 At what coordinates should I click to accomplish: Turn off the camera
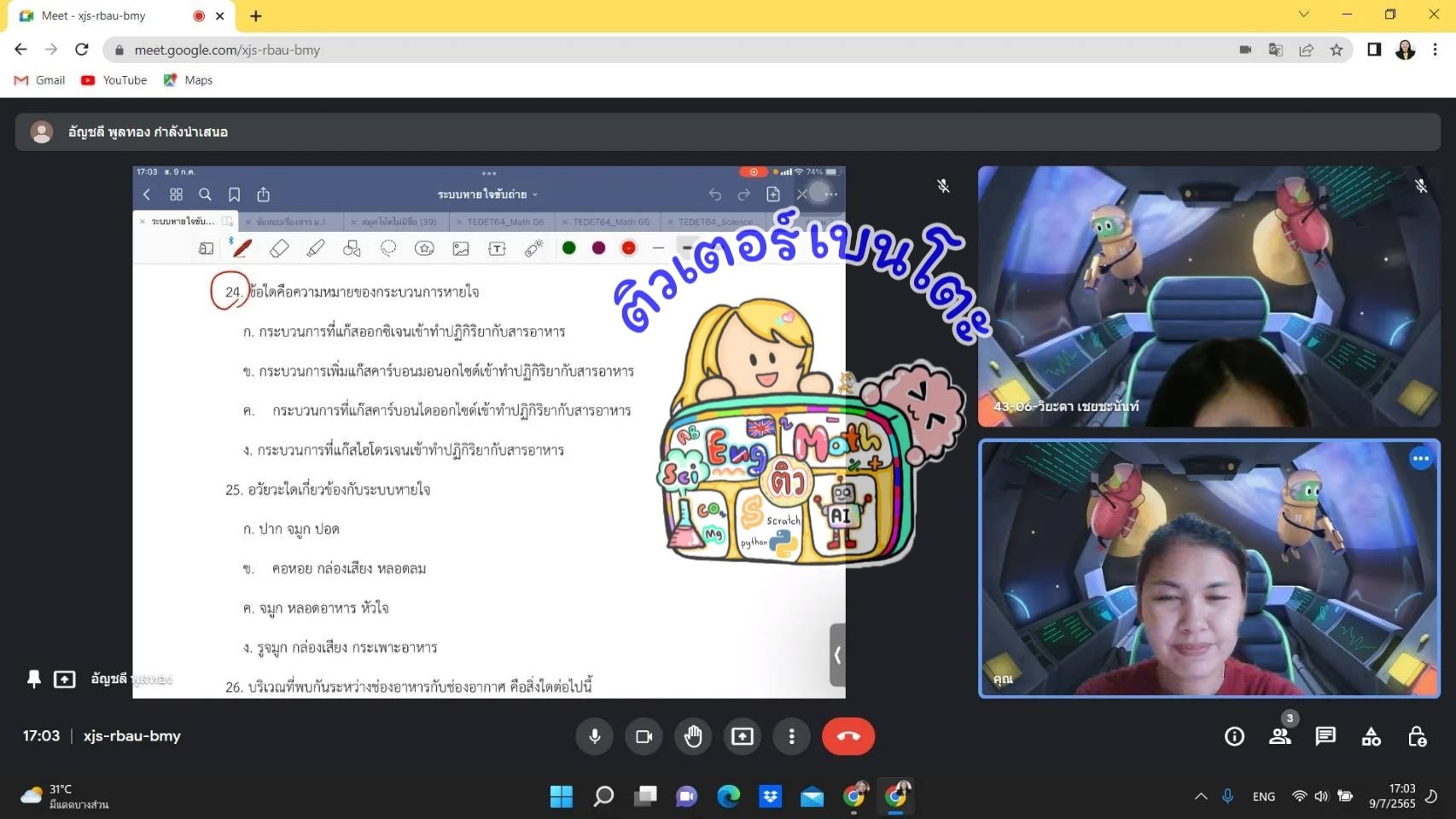(644, 736)
